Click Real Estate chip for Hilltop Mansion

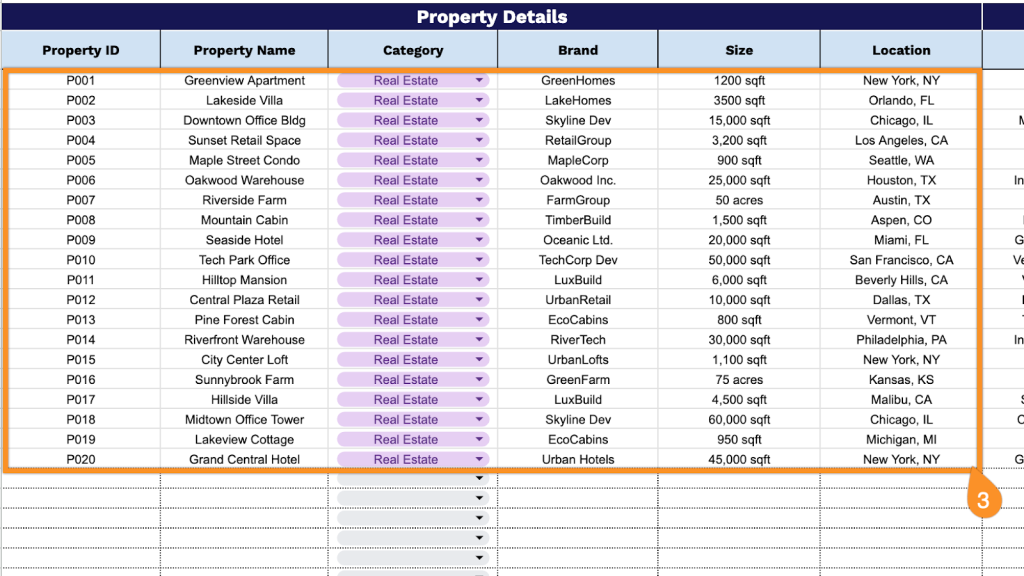point(406,280)
